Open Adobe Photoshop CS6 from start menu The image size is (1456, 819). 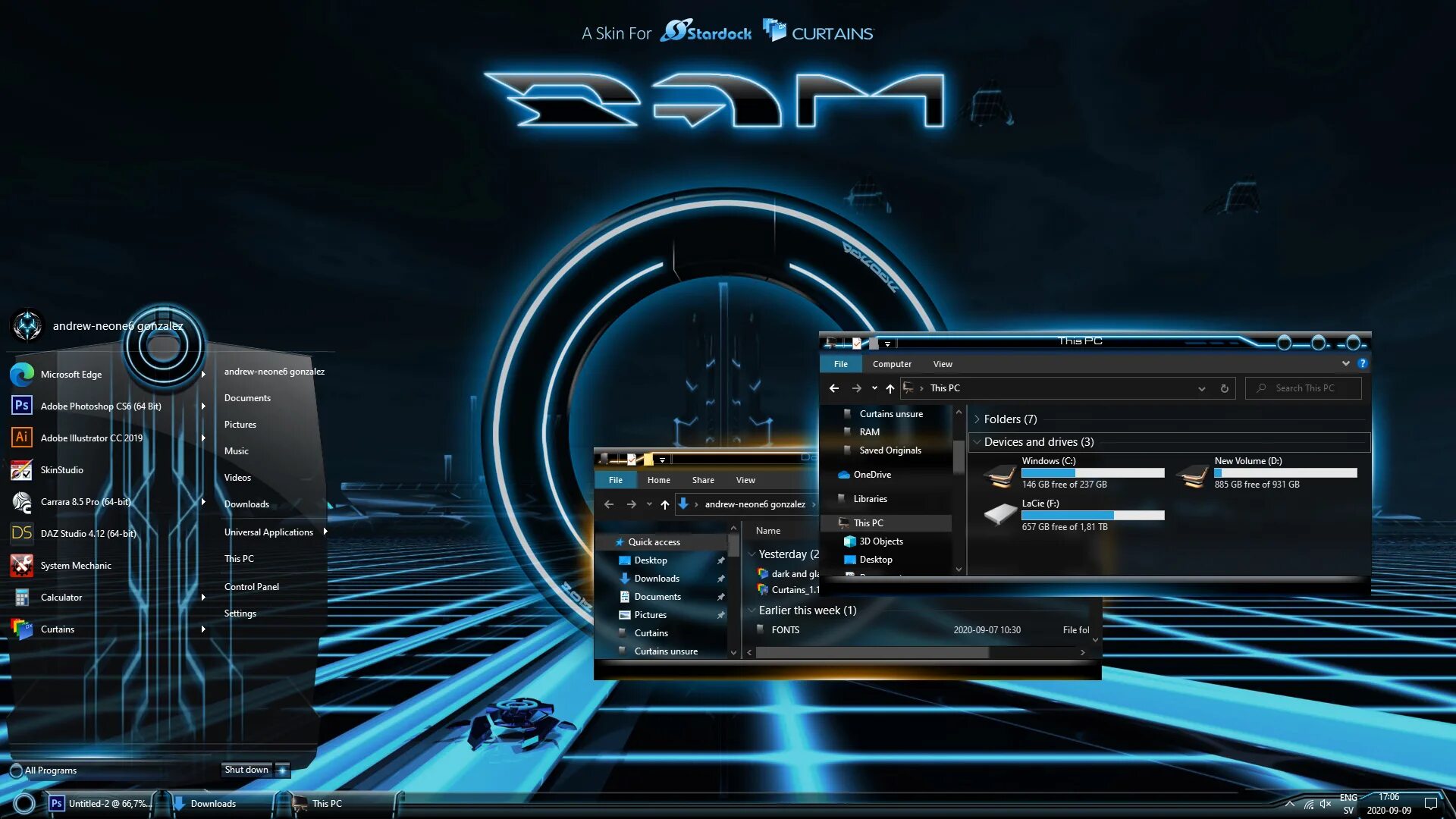point(100,405)
